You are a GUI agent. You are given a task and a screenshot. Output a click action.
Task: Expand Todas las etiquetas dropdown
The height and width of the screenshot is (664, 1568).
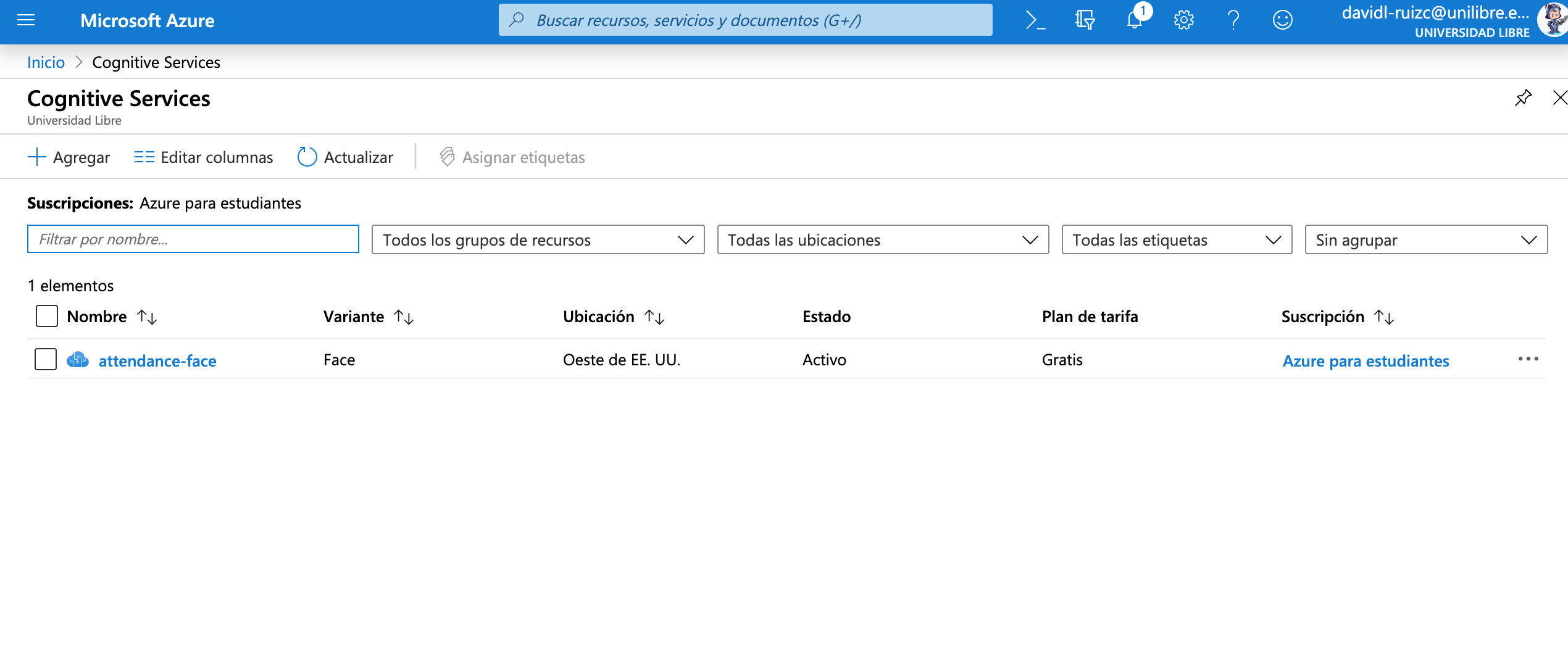click(x=1177, y=239)
